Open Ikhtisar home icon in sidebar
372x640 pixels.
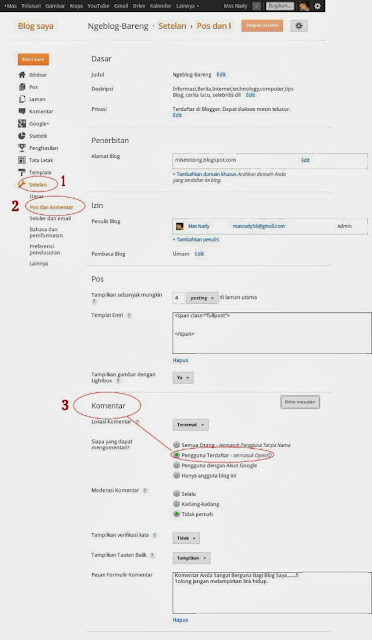tap(22, 75)
